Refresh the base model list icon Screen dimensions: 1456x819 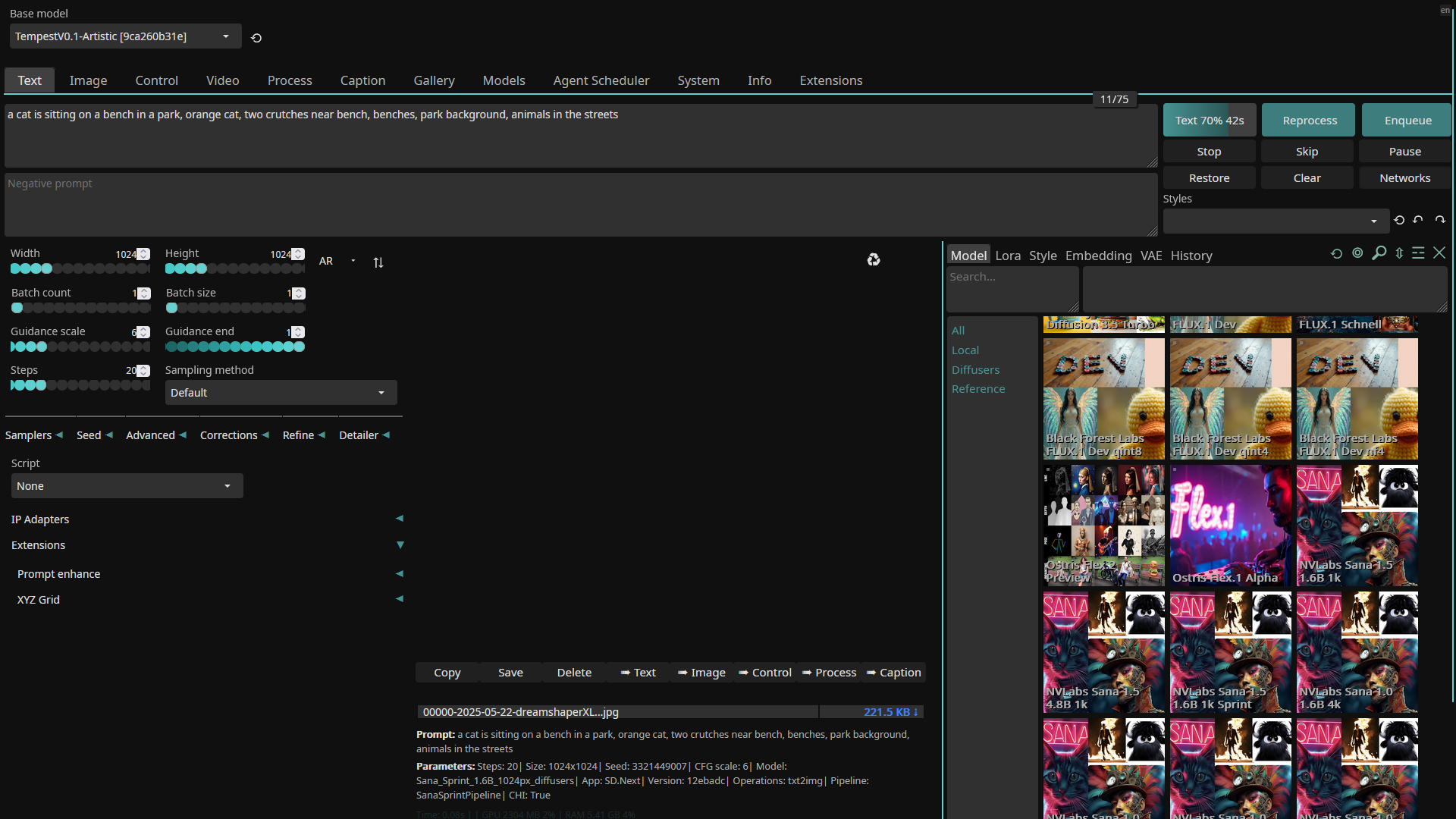[256, 38]
